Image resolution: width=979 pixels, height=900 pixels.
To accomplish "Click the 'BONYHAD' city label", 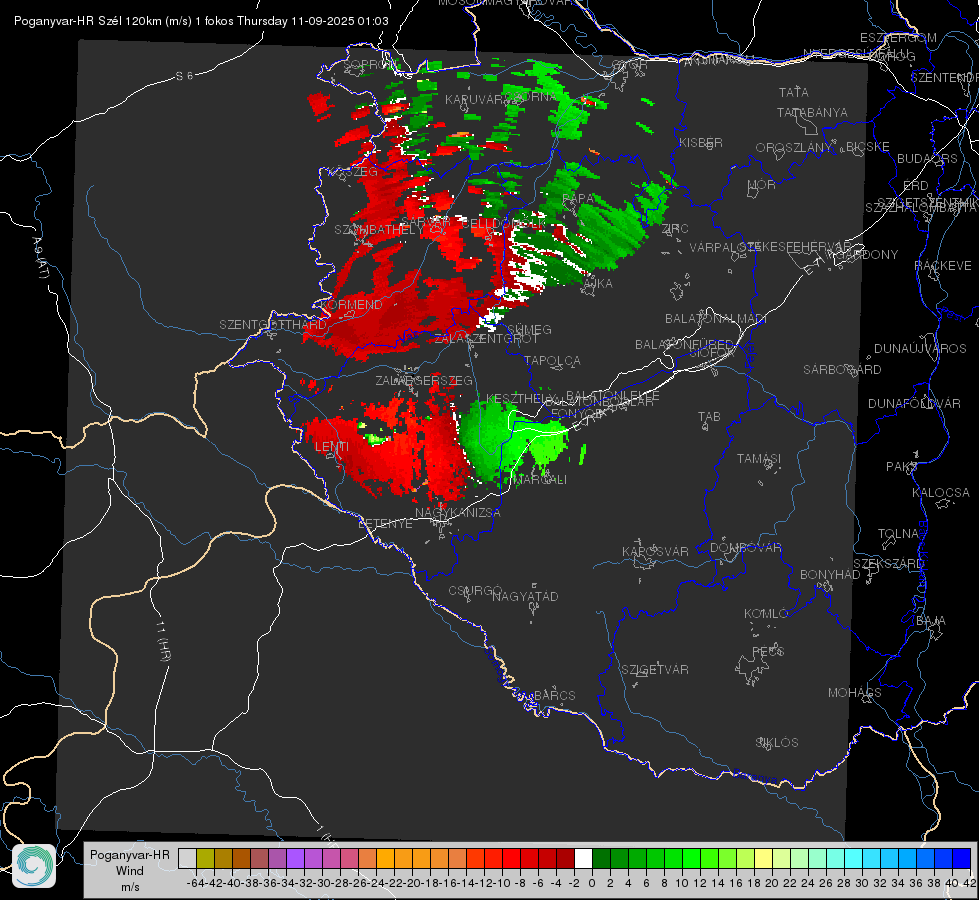I will 830,575.
